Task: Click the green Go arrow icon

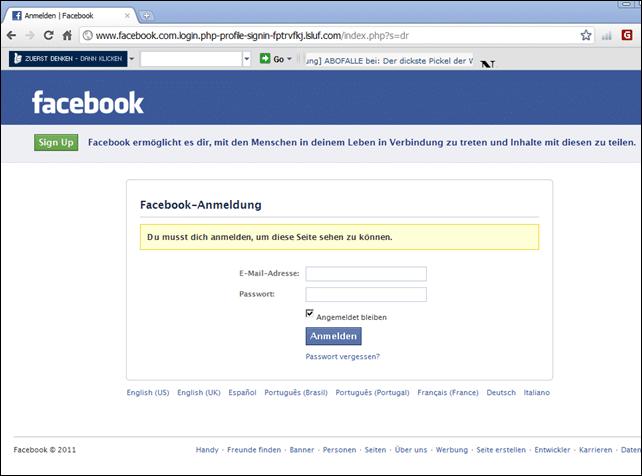Action: (x=265, y=59)
